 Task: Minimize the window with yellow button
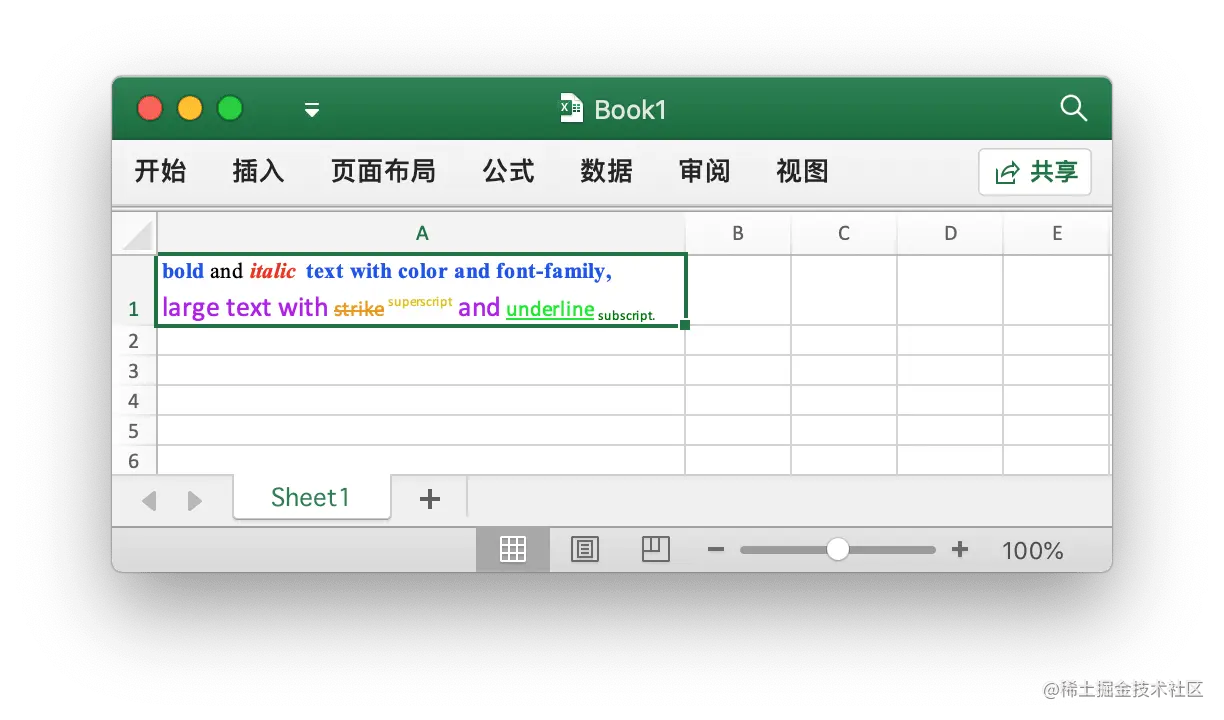click(x=190, y=108)
